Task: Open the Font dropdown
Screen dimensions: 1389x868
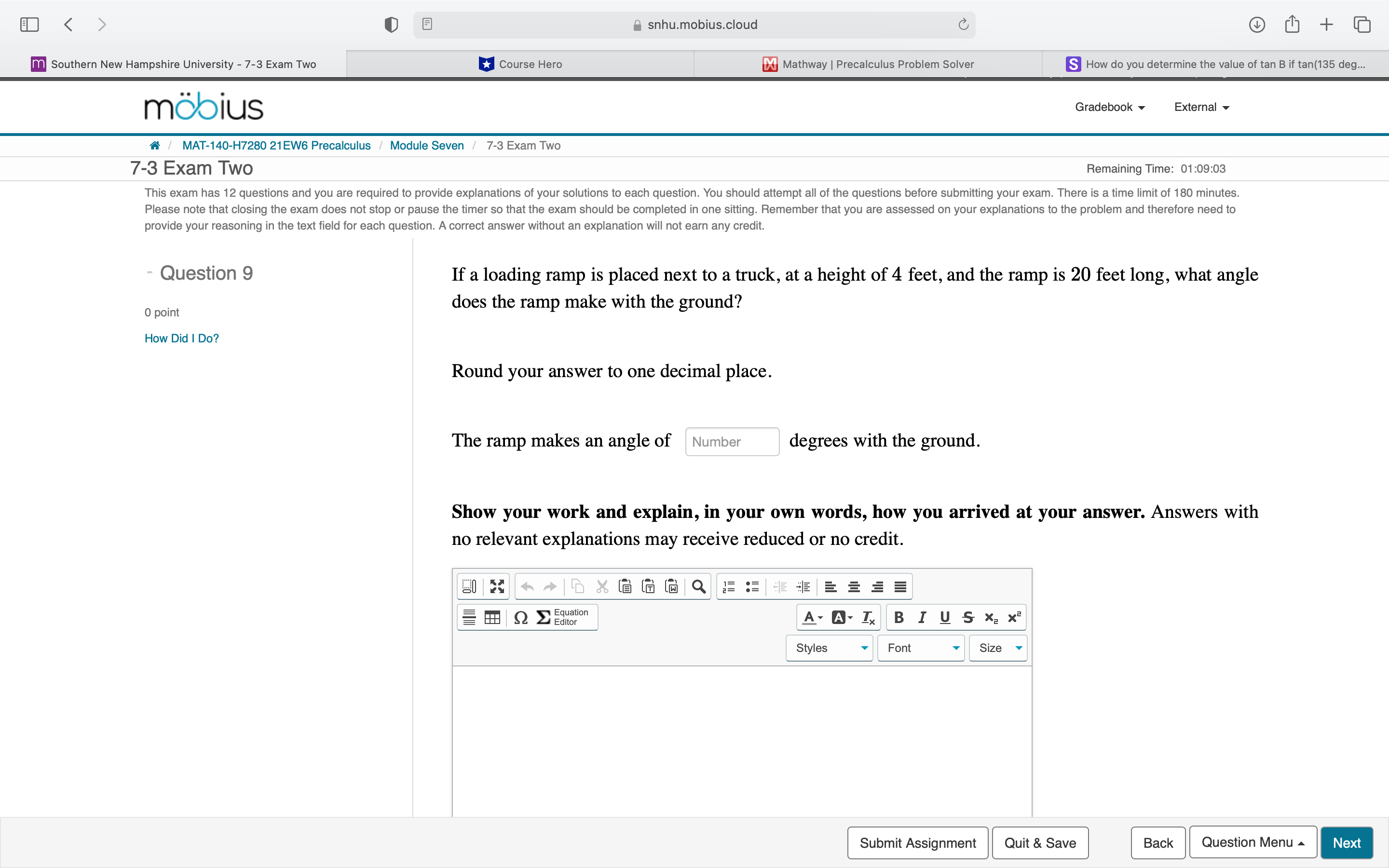Action: pos(920,648)
